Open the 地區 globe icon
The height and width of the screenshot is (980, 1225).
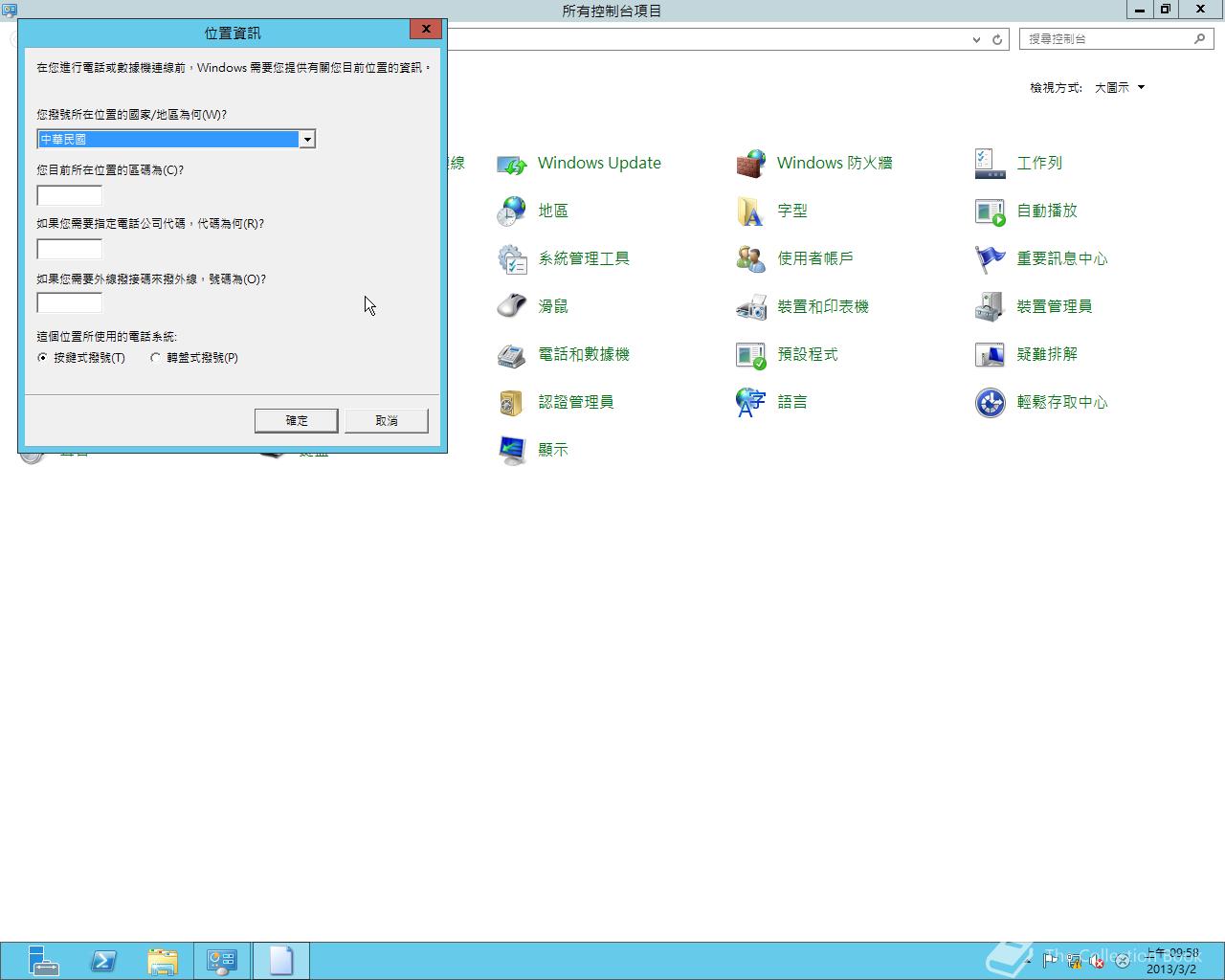click(512, 212)
